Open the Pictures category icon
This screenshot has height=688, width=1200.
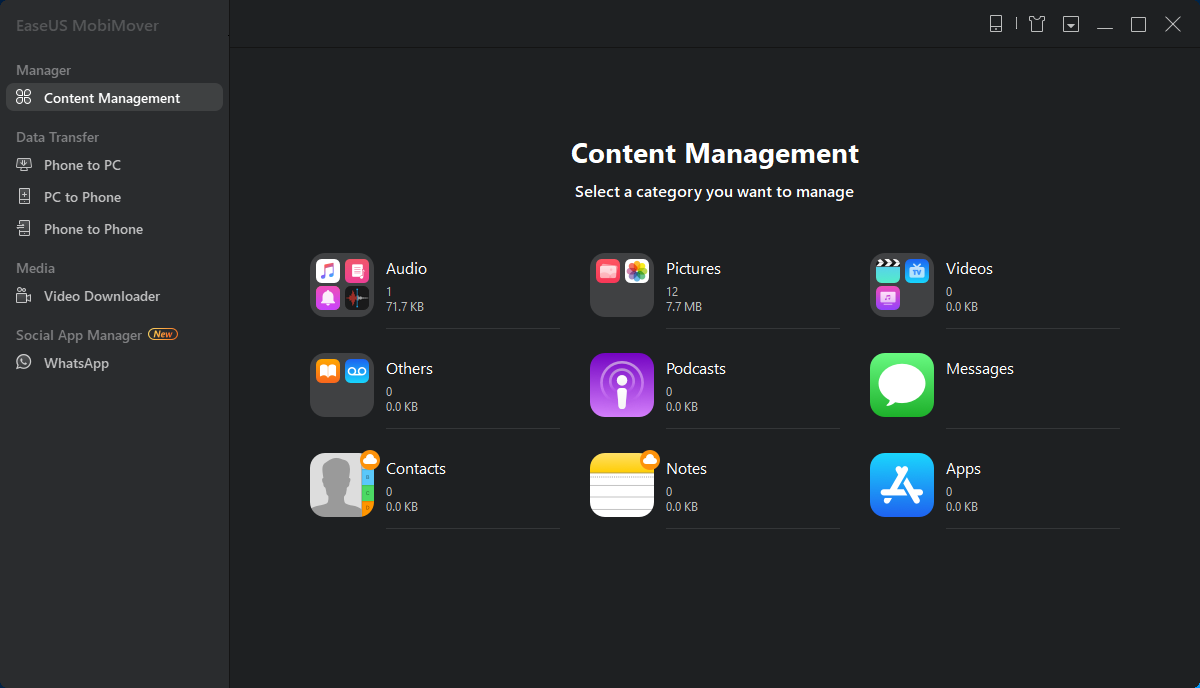click(x=622, y=285)
